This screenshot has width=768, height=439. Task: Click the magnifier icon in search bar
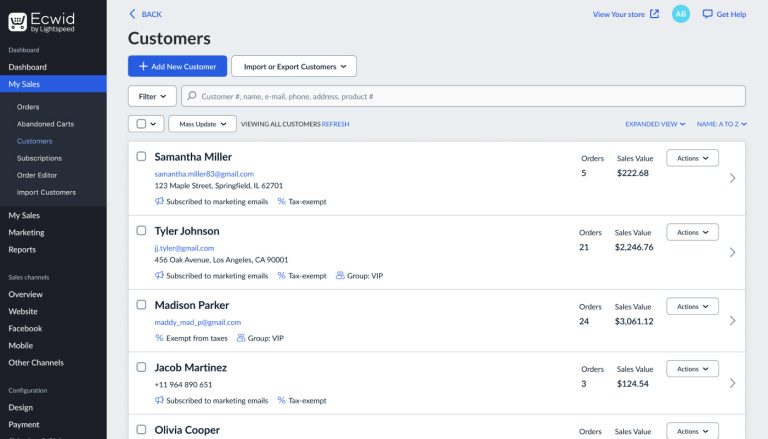pyautogui.click(x=192, y=96)
